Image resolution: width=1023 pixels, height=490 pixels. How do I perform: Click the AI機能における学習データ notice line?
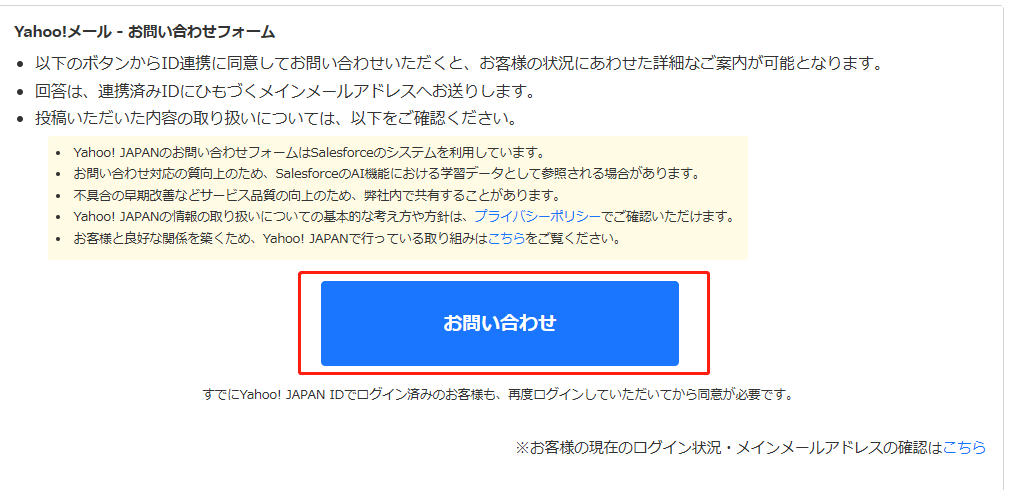(x=387, y=174)
